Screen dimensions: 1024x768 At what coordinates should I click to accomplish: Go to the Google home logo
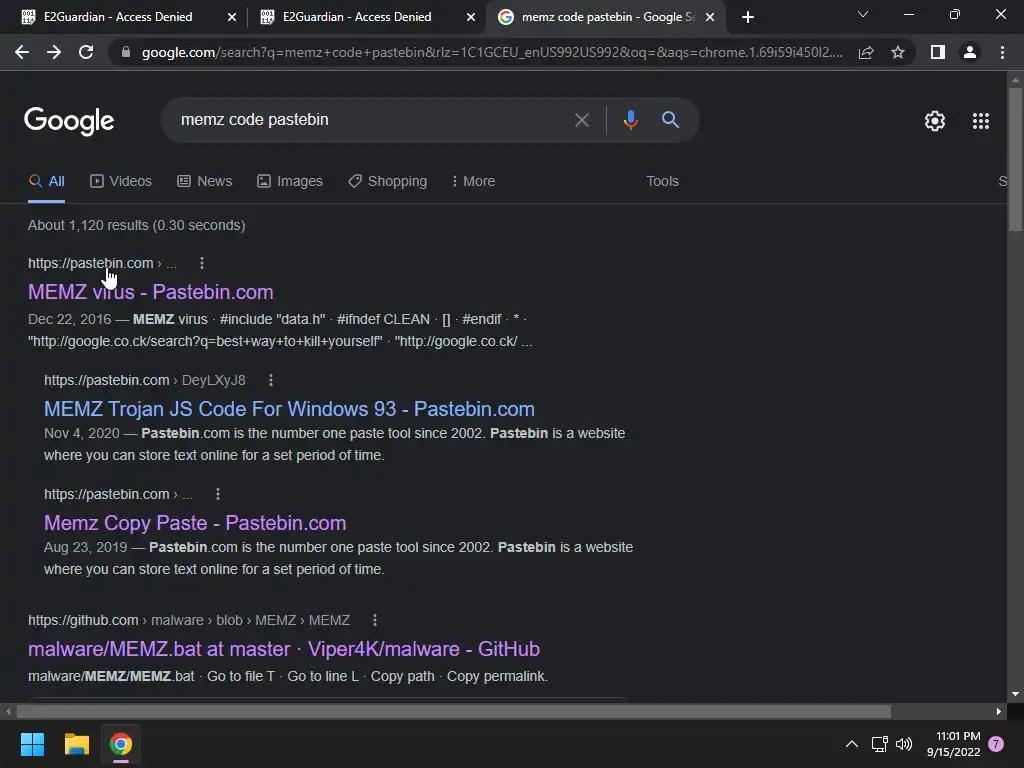(69, 121)
